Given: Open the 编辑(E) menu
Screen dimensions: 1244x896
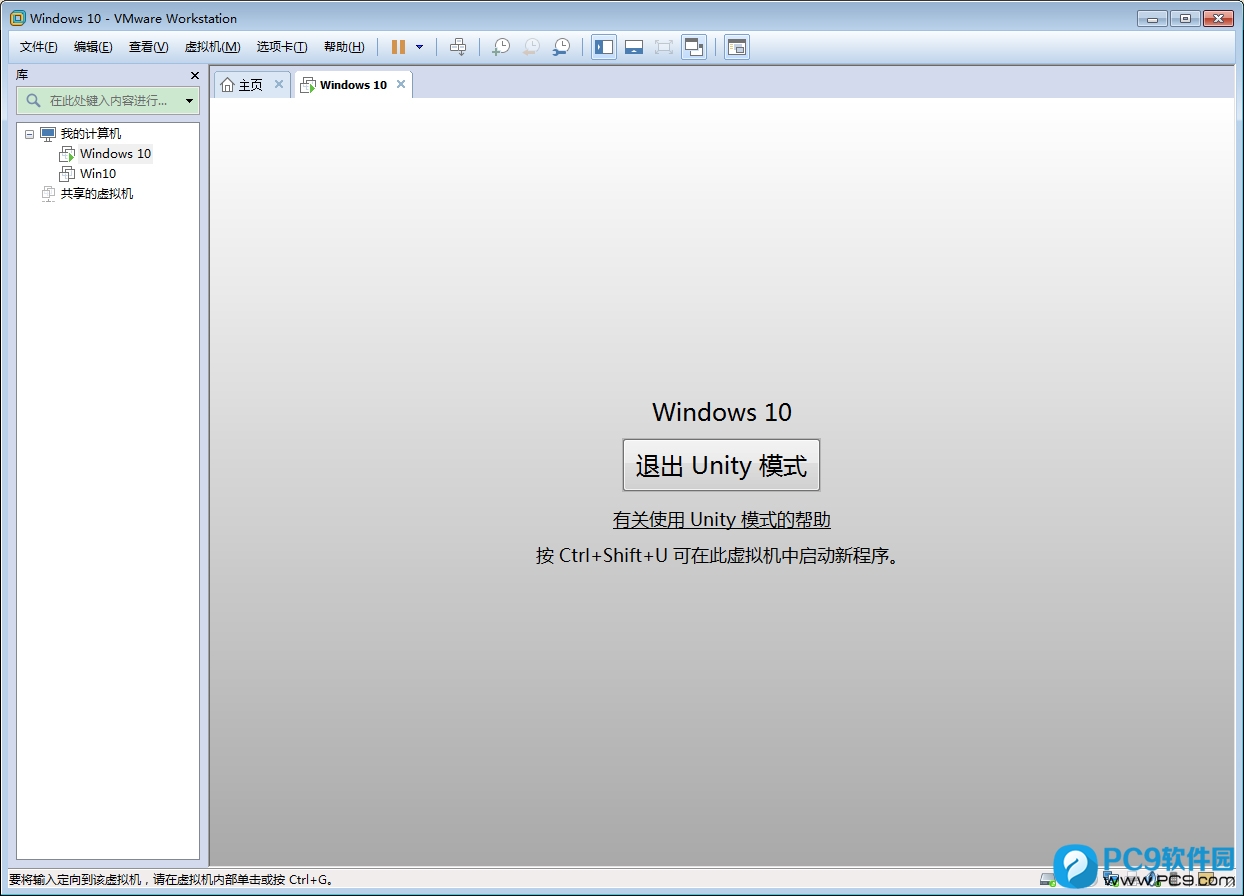Looking at the screenshot, I should pyautogui.click(x=93, y=47).
